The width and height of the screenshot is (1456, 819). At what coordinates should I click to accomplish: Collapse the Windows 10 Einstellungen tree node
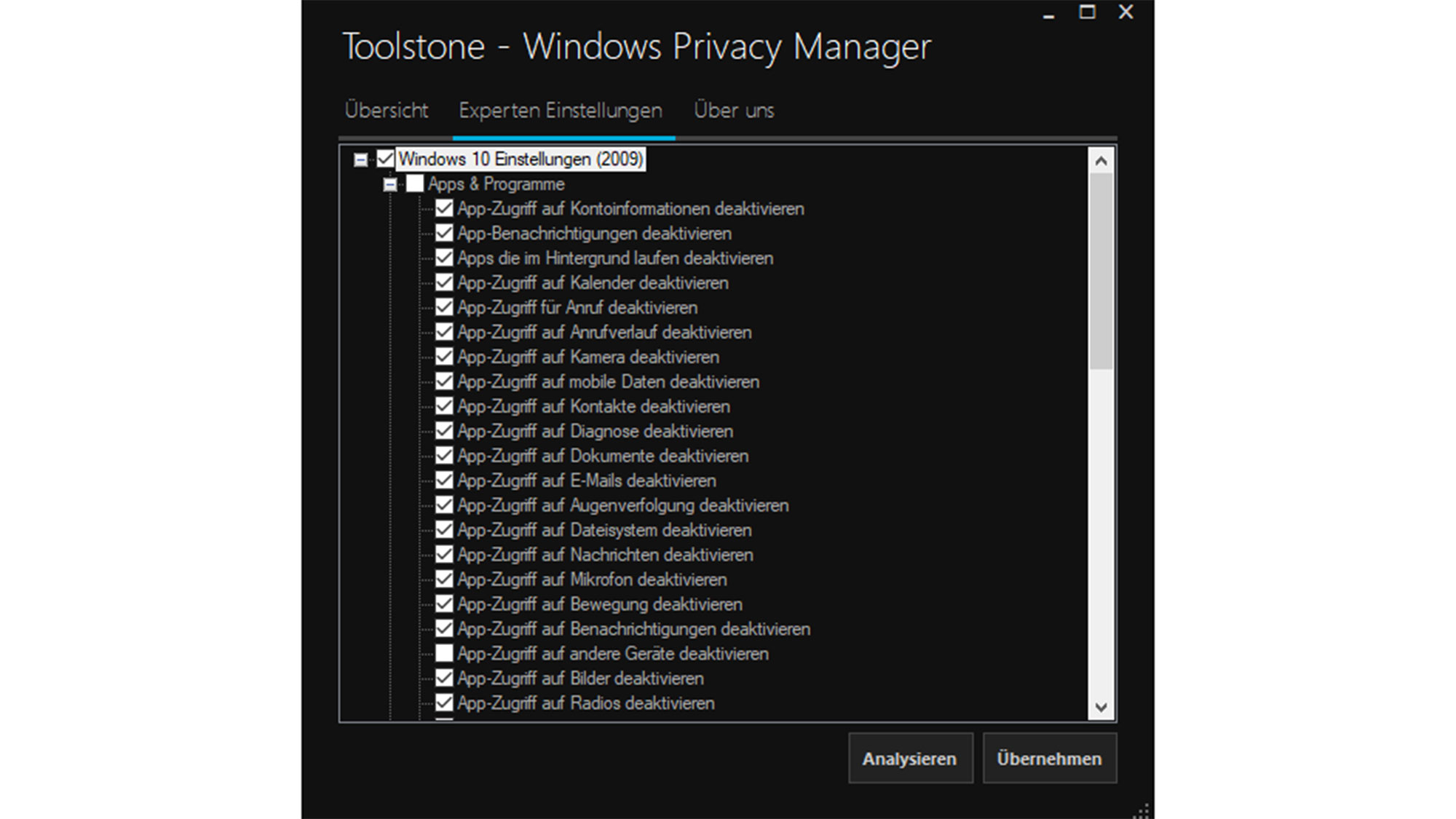(x=360, y=159)
